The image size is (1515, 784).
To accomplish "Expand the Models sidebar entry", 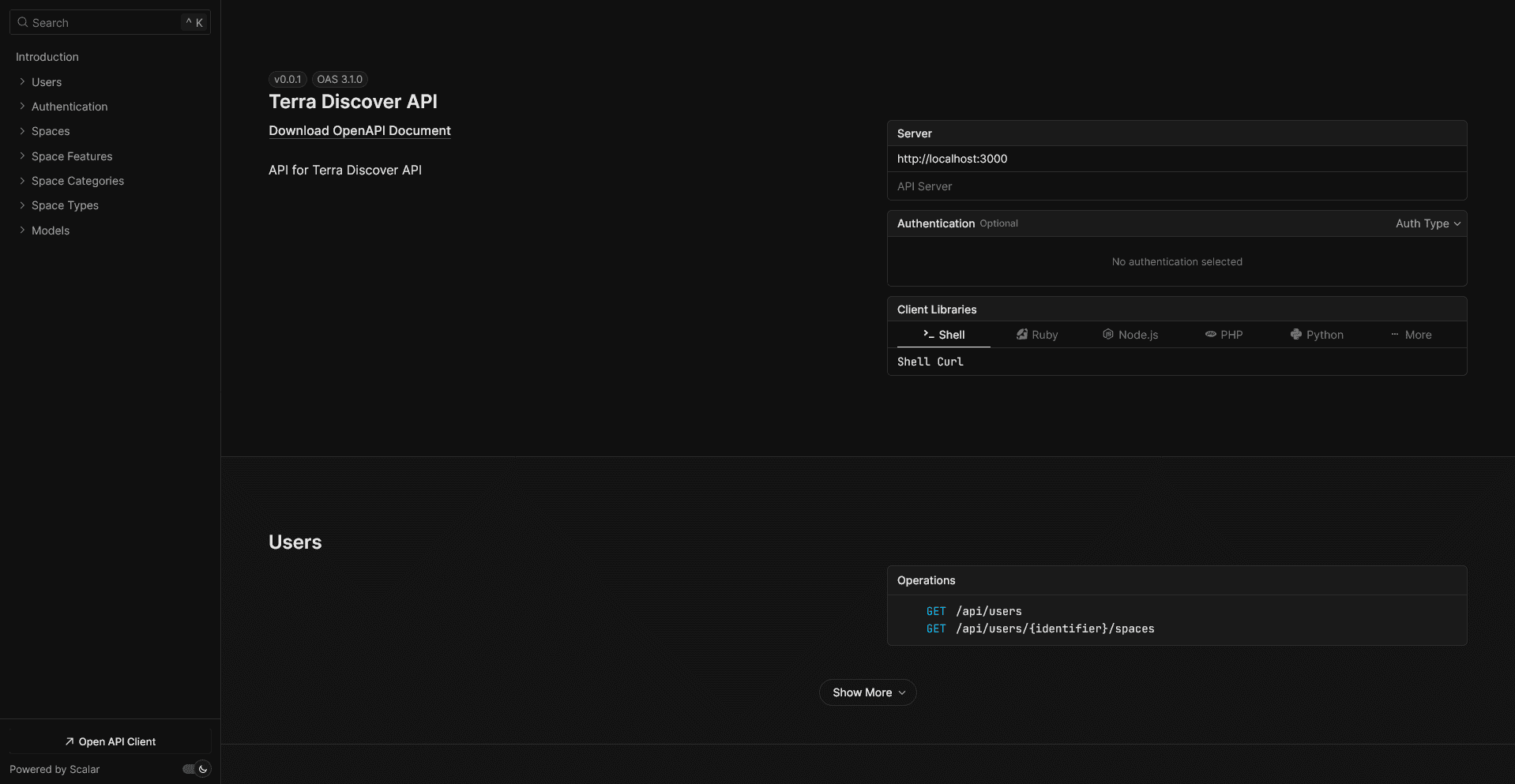I will point(22,231).
